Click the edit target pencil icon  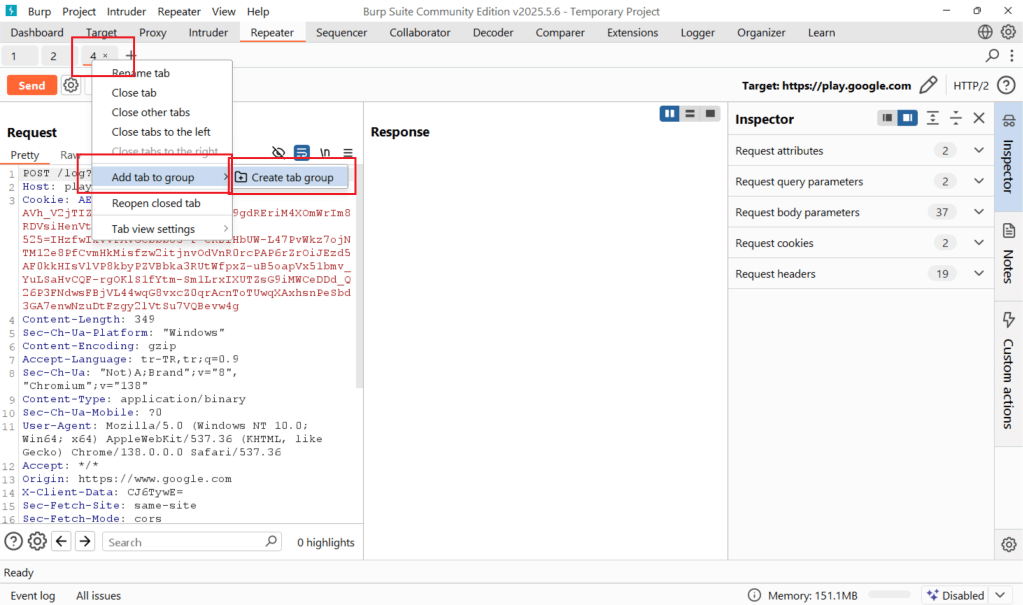tap(929, 86)
